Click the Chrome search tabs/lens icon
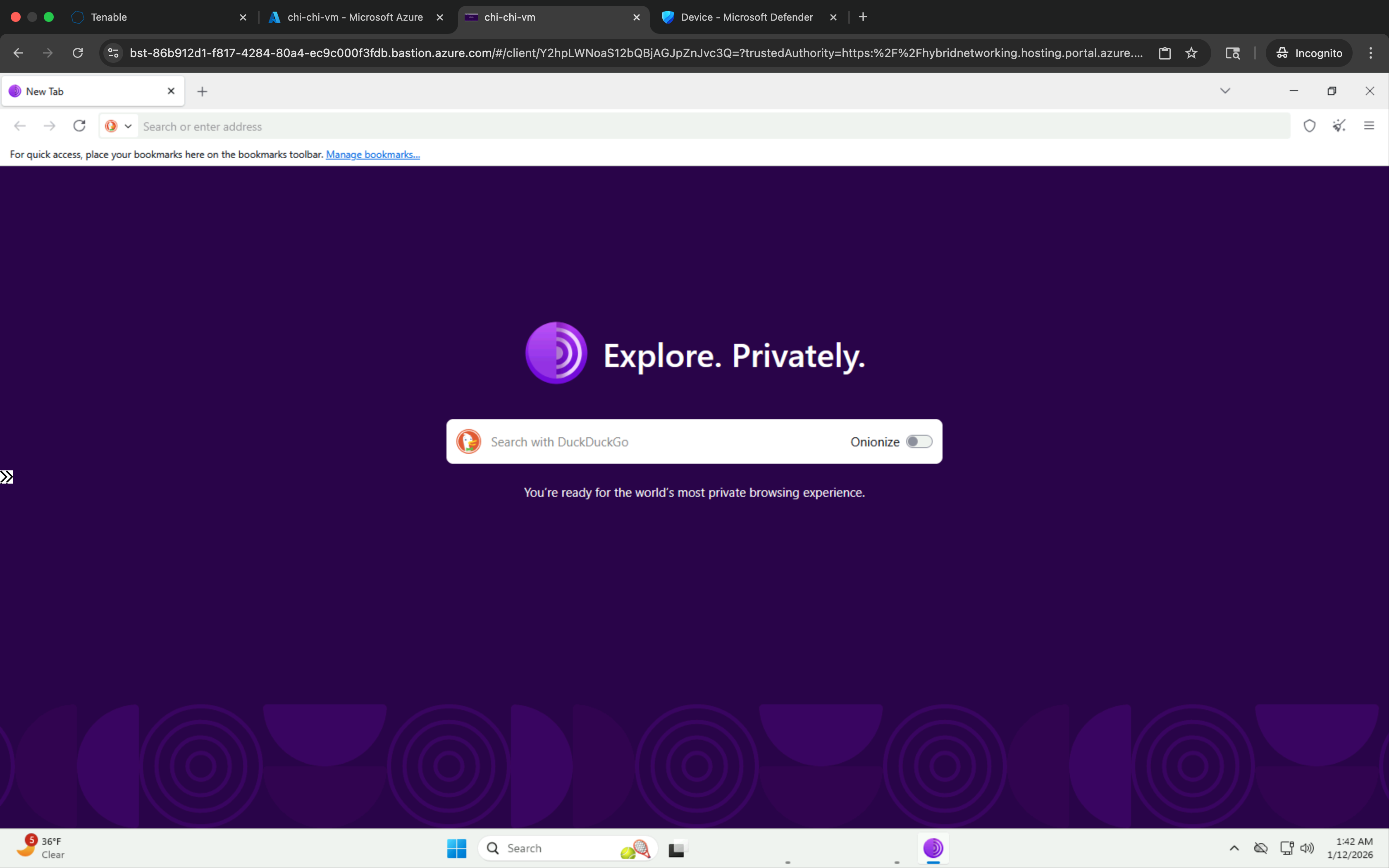The width and height of the screenshot is (1389, 868). (x=1232, y=53)
